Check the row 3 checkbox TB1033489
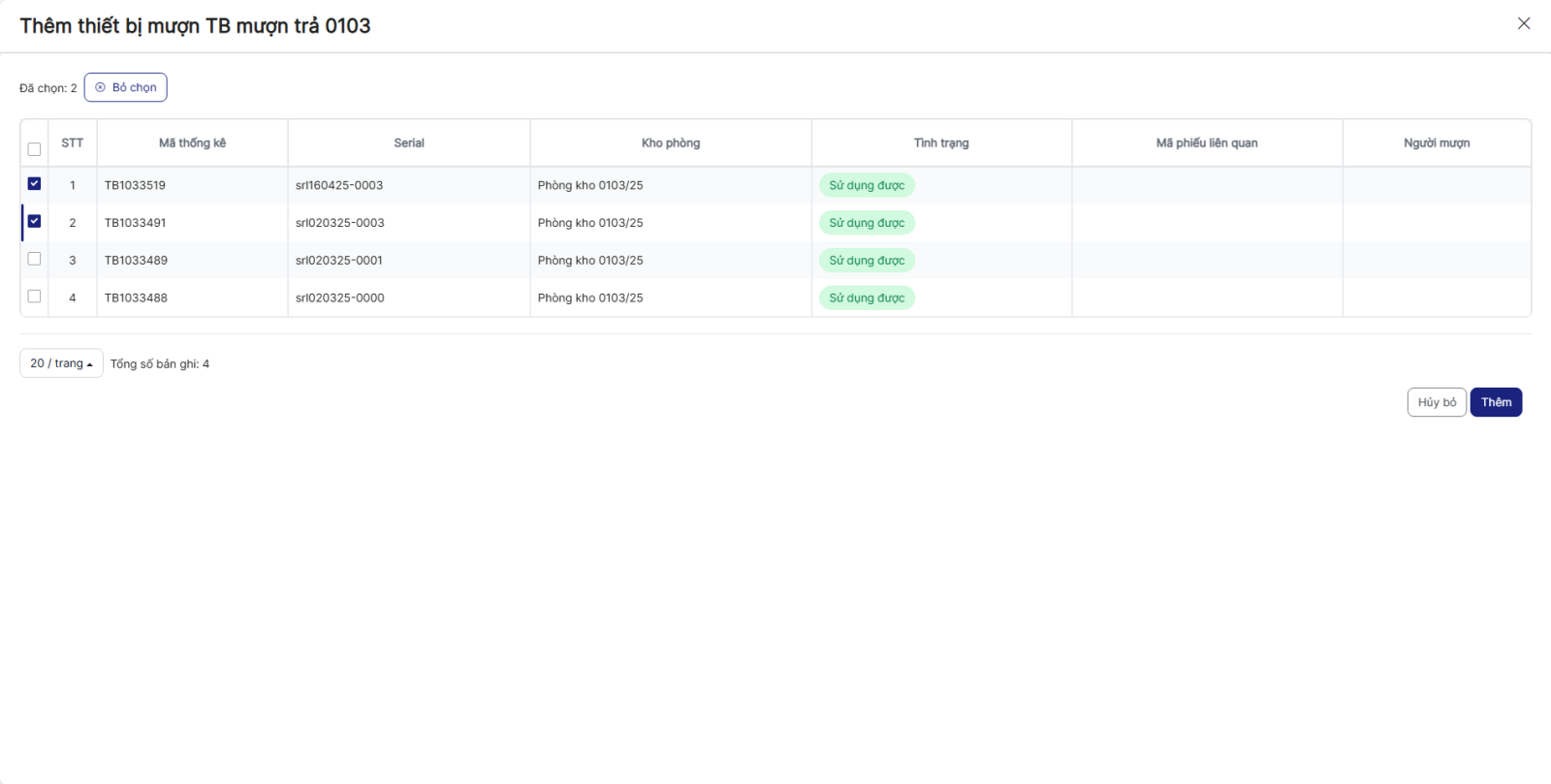Screen dimensions: 1551x784 (34, 259)
